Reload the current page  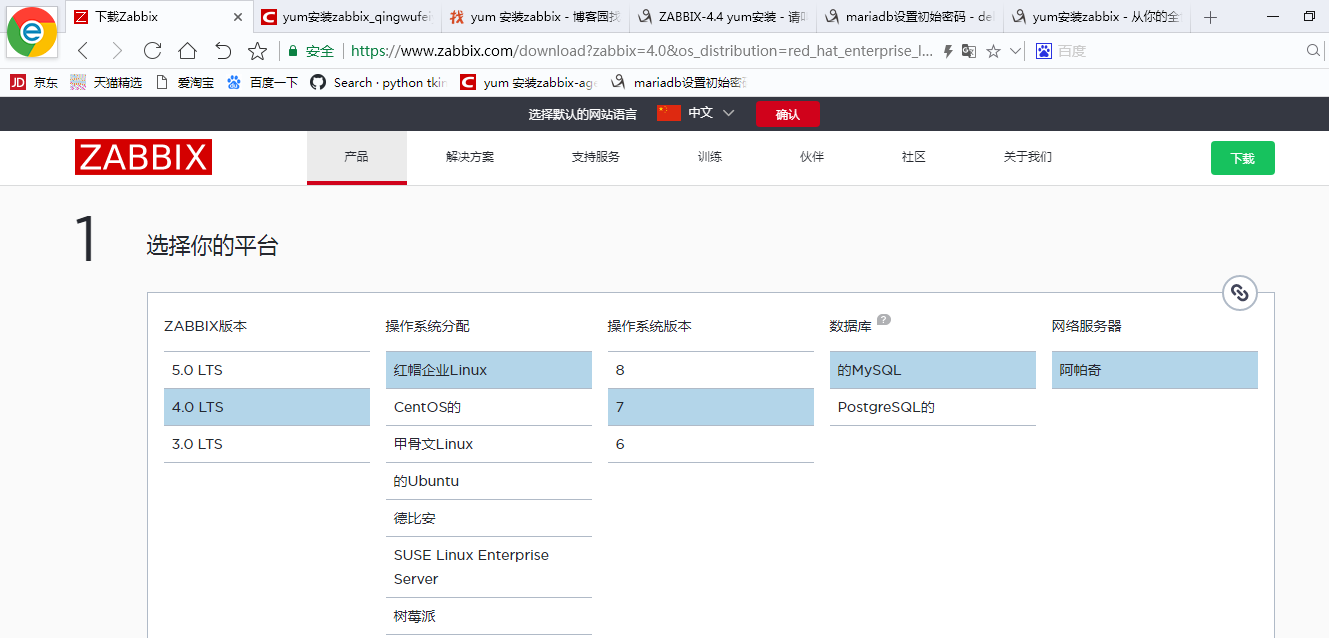152,51
